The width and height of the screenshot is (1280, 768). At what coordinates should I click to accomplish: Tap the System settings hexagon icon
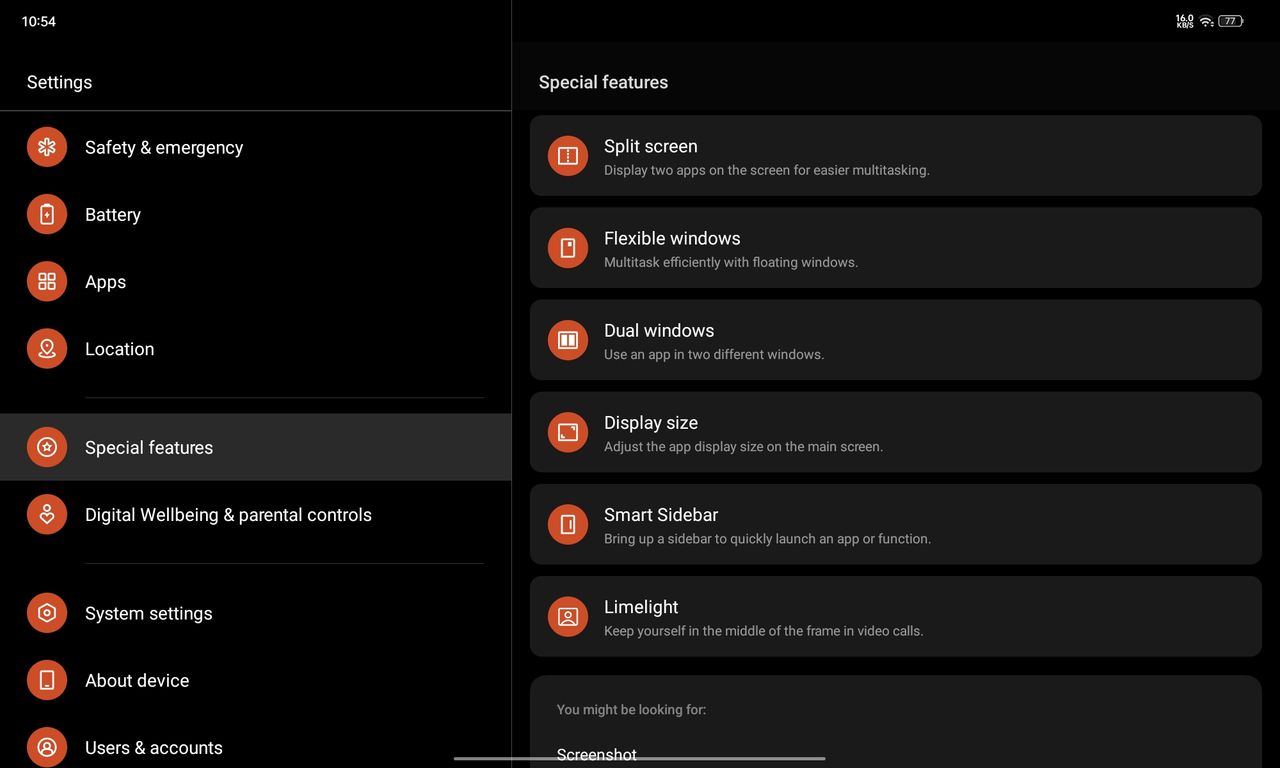(x=47, y=613)
